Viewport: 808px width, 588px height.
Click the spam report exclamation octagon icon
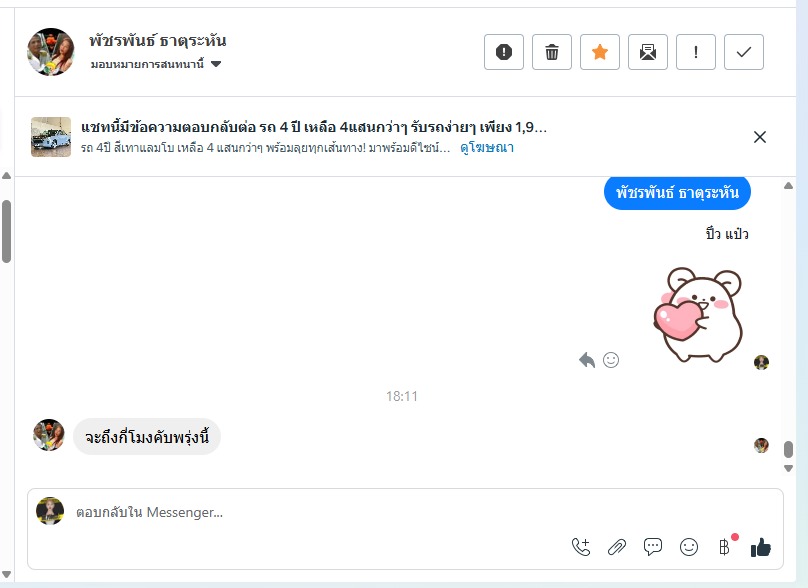pos(503,52)
